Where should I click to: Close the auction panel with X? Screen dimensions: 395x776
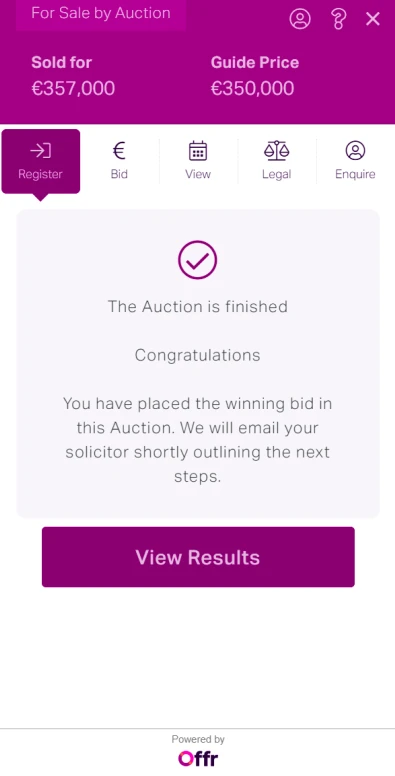click(x=373, y=19)
